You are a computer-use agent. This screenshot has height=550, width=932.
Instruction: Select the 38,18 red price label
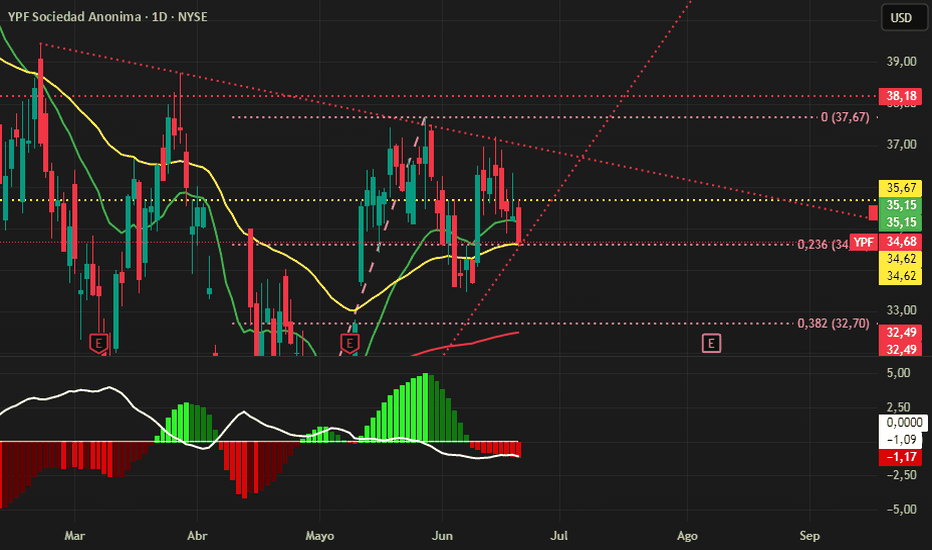coord(900,96)
